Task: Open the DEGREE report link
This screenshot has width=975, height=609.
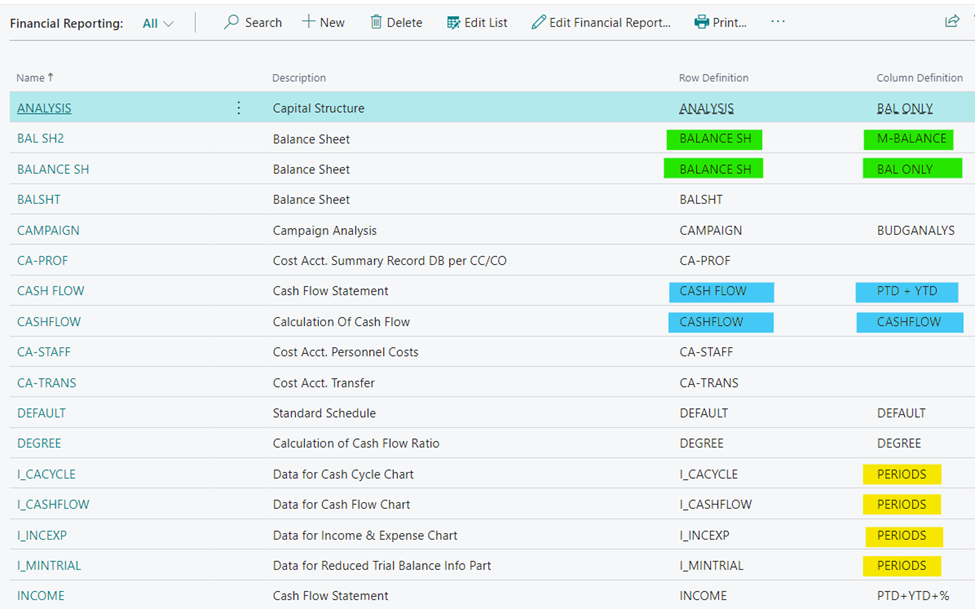Action: [39, 444]
